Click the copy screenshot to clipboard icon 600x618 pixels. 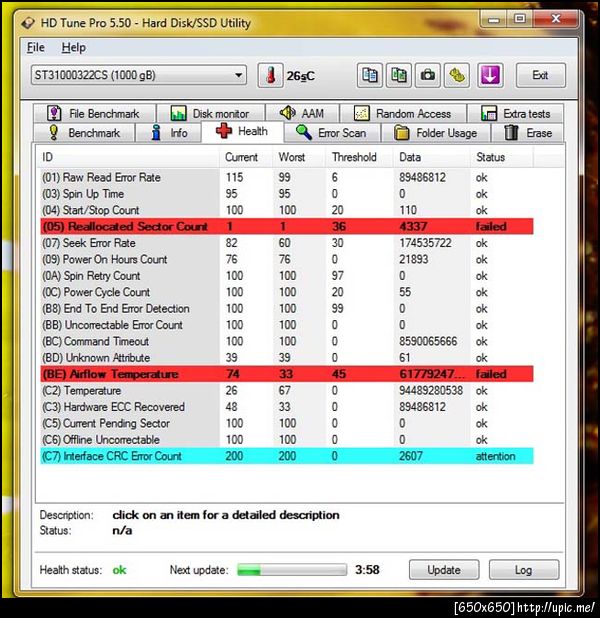point(399,75)
